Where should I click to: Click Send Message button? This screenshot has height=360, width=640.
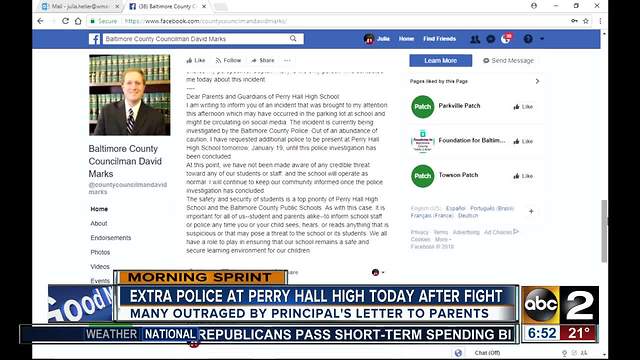[x=509, y=60]
